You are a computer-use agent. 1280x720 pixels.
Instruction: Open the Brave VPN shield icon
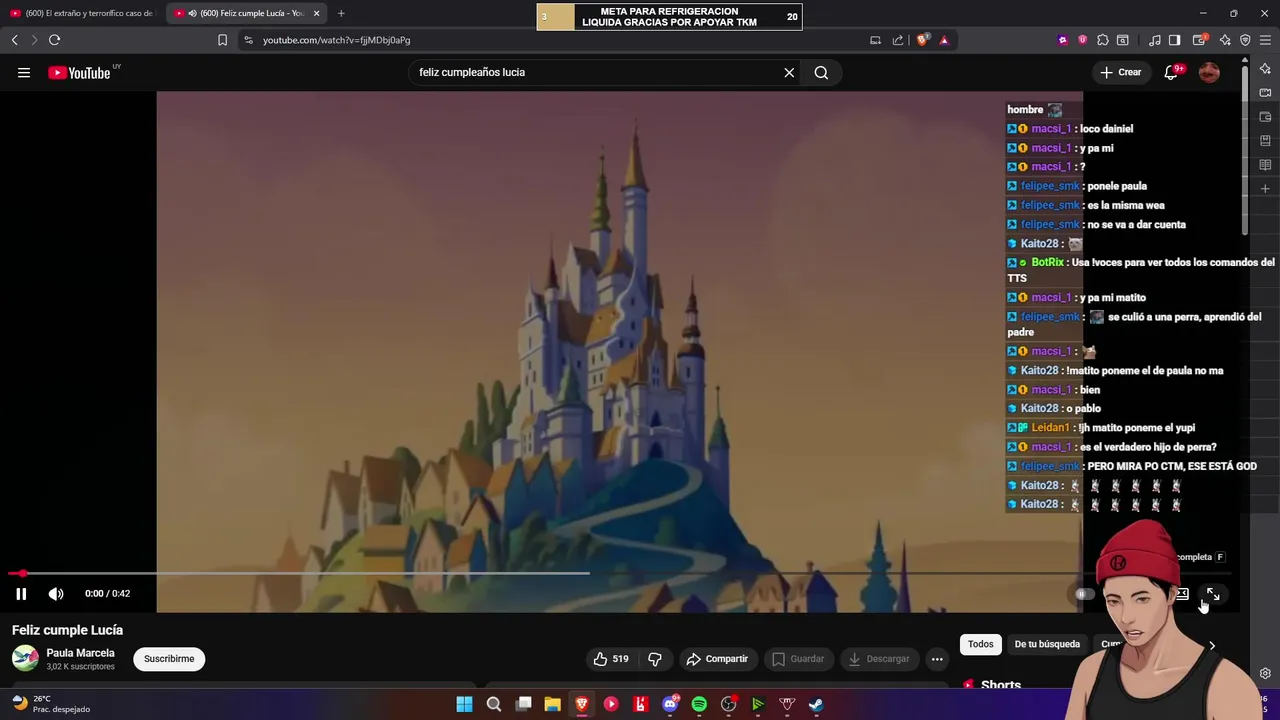1245,40
